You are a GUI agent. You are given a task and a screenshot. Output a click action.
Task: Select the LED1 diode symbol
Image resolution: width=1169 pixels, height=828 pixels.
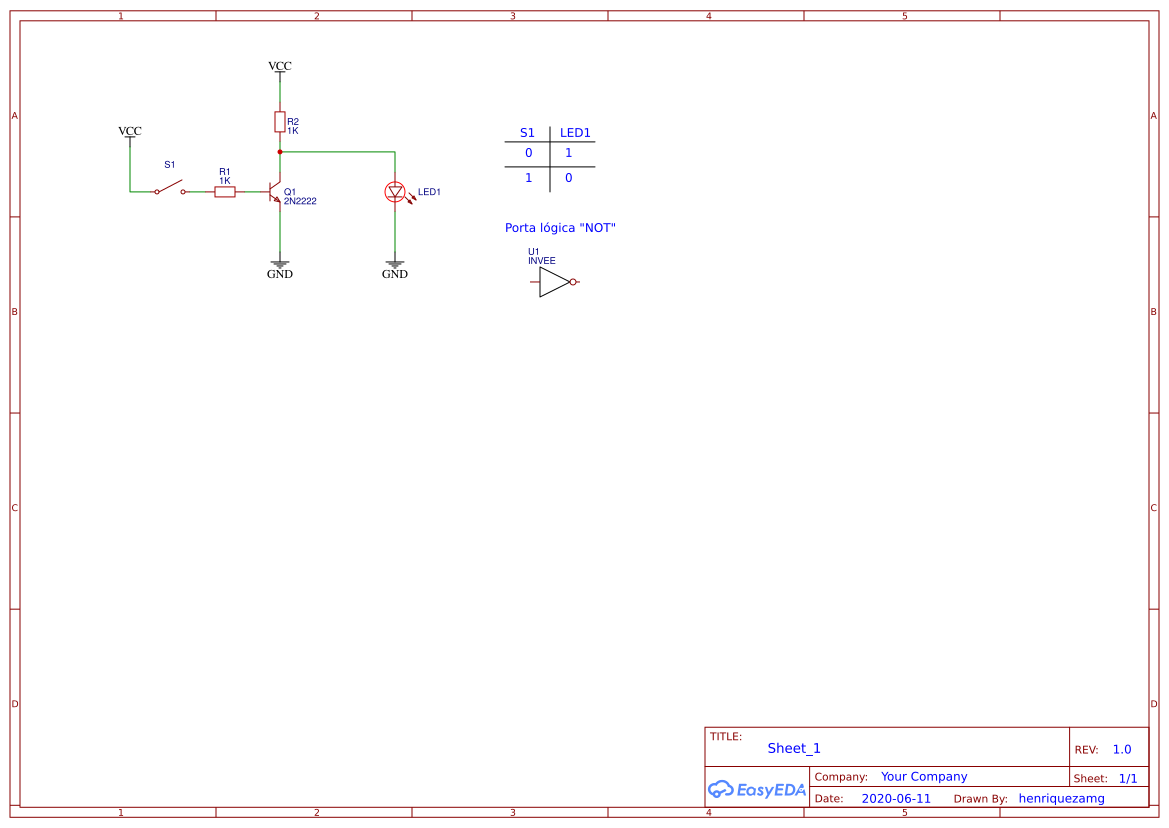click(x=394, y=192)
